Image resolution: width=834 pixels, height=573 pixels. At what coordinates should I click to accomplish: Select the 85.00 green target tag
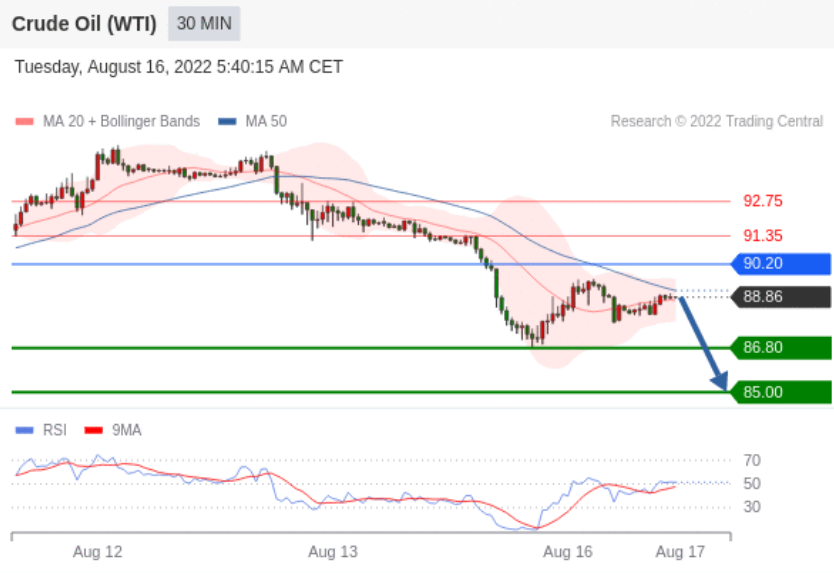[x=781, y=392]
